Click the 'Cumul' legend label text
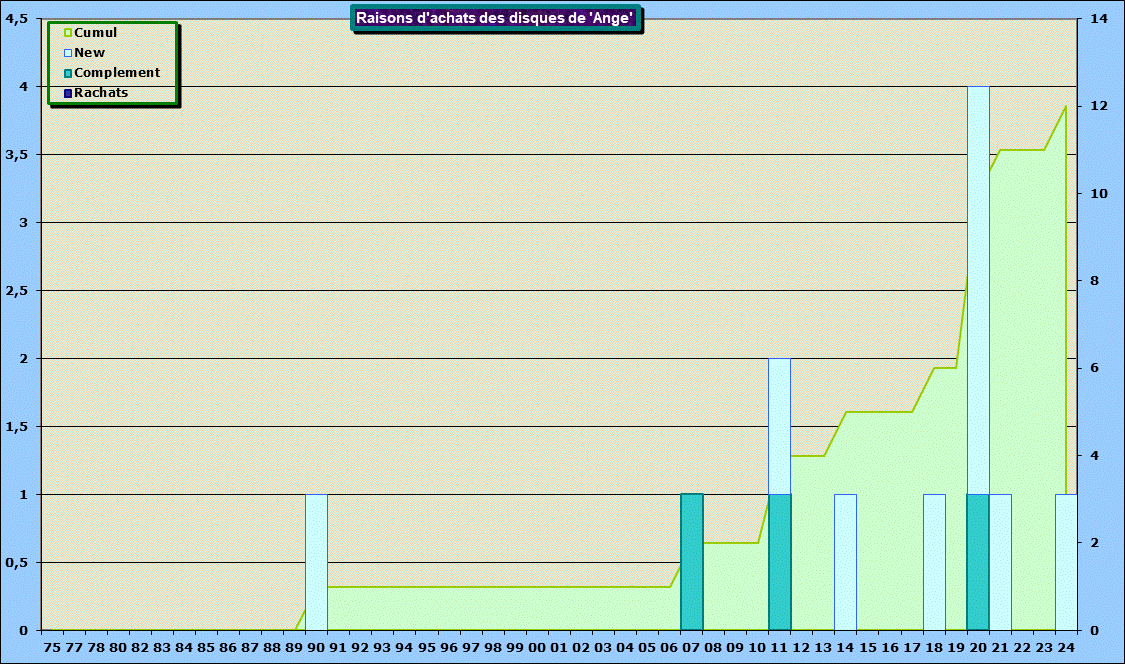Viewport: 1125px width, 664px height. pyautogui.click(x=96, y=33)
